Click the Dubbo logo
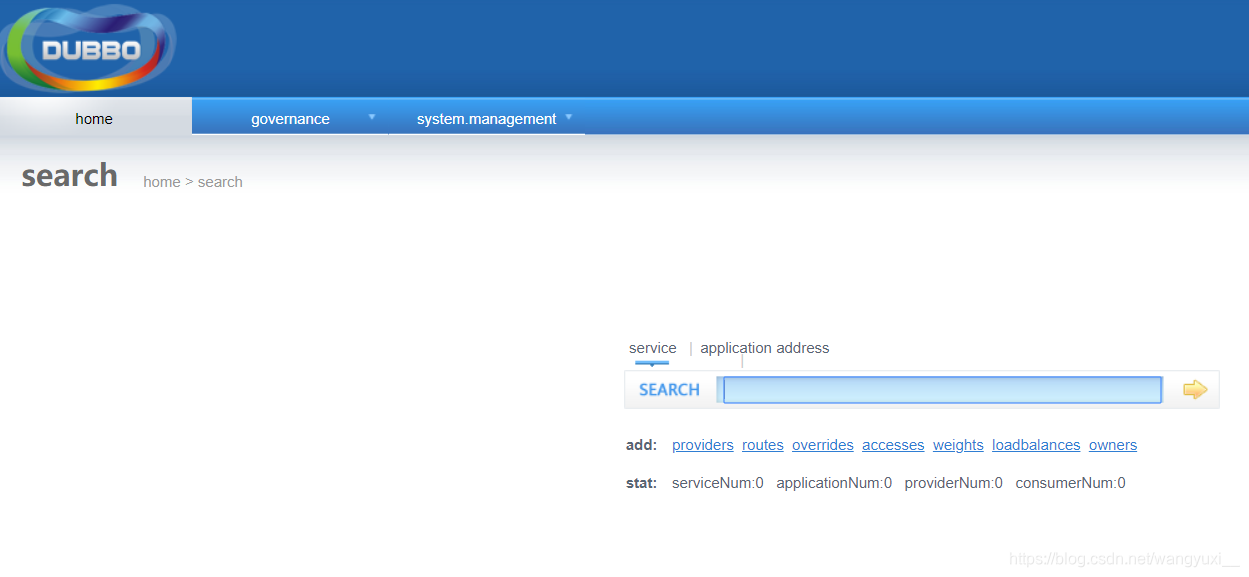 coord(88,48)
